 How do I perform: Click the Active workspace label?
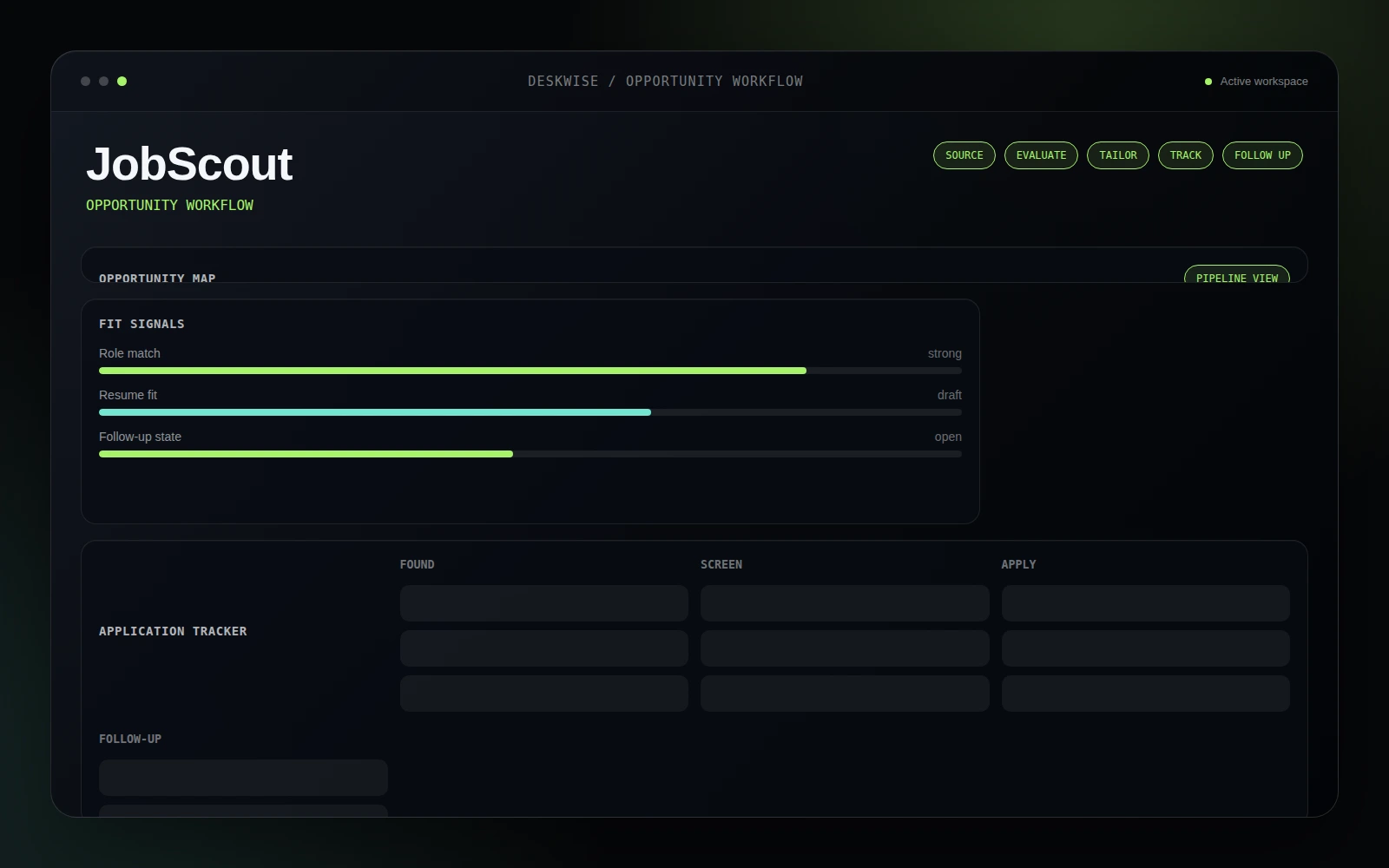1264,82
